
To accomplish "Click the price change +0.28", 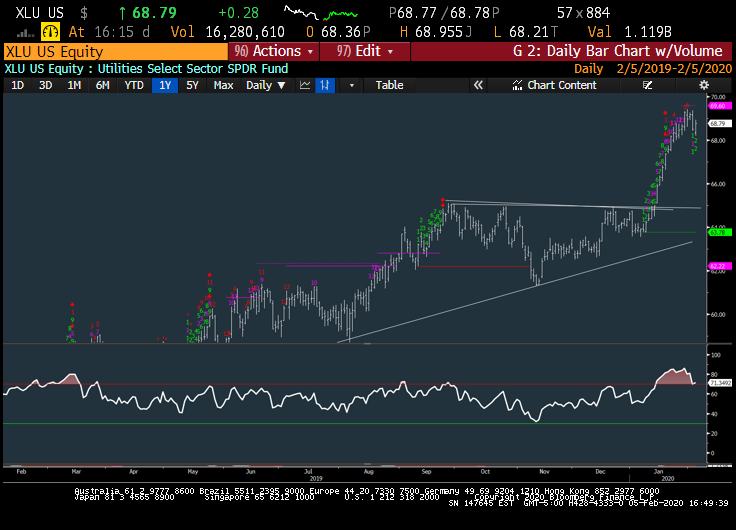I will pos(238,13).
